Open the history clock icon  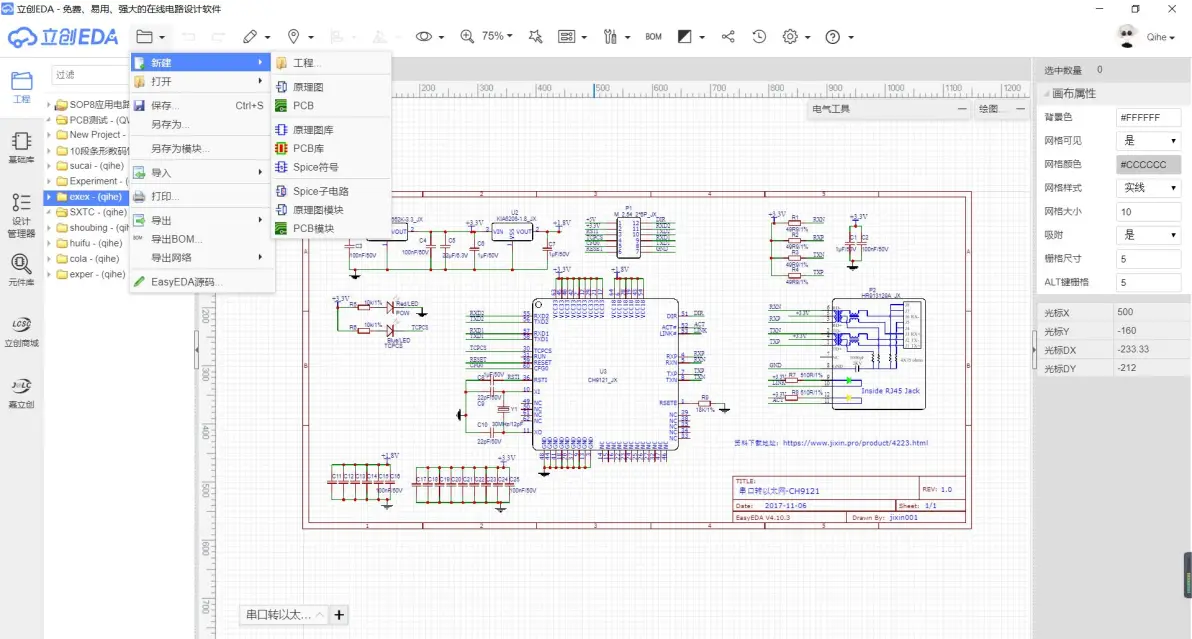pos(759,36)
